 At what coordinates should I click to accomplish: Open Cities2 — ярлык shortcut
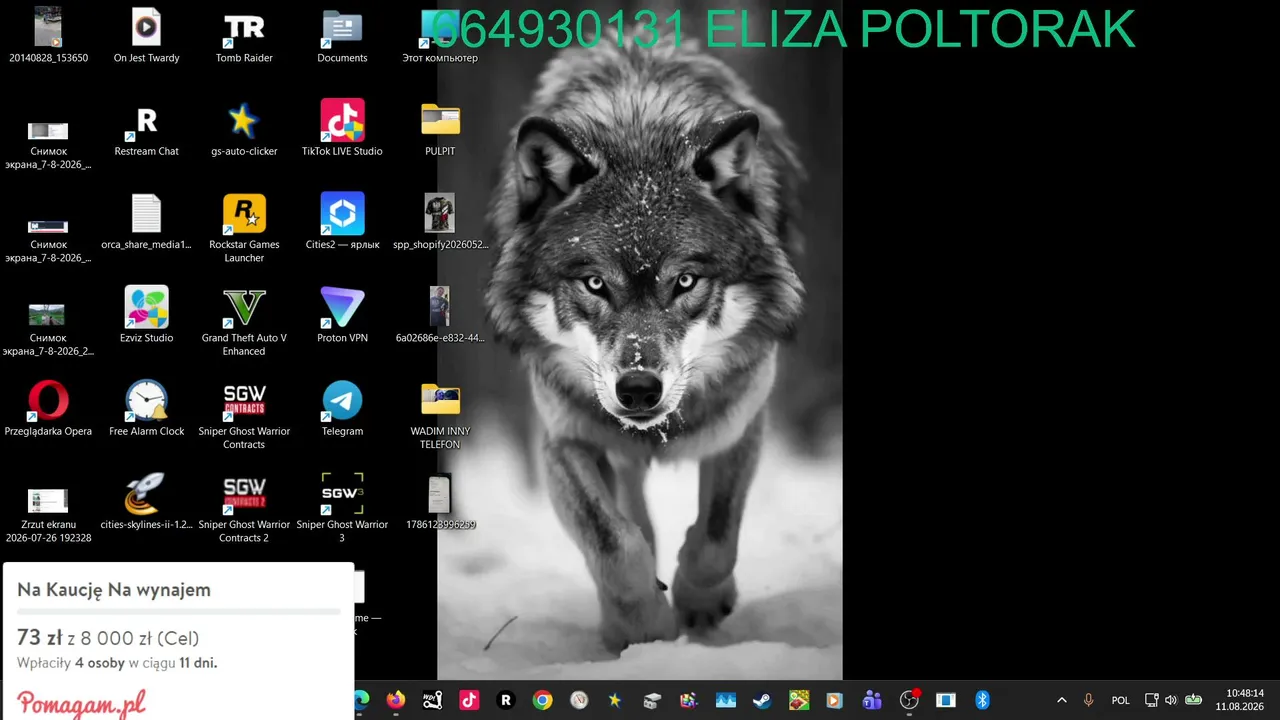tap(342, 223)
